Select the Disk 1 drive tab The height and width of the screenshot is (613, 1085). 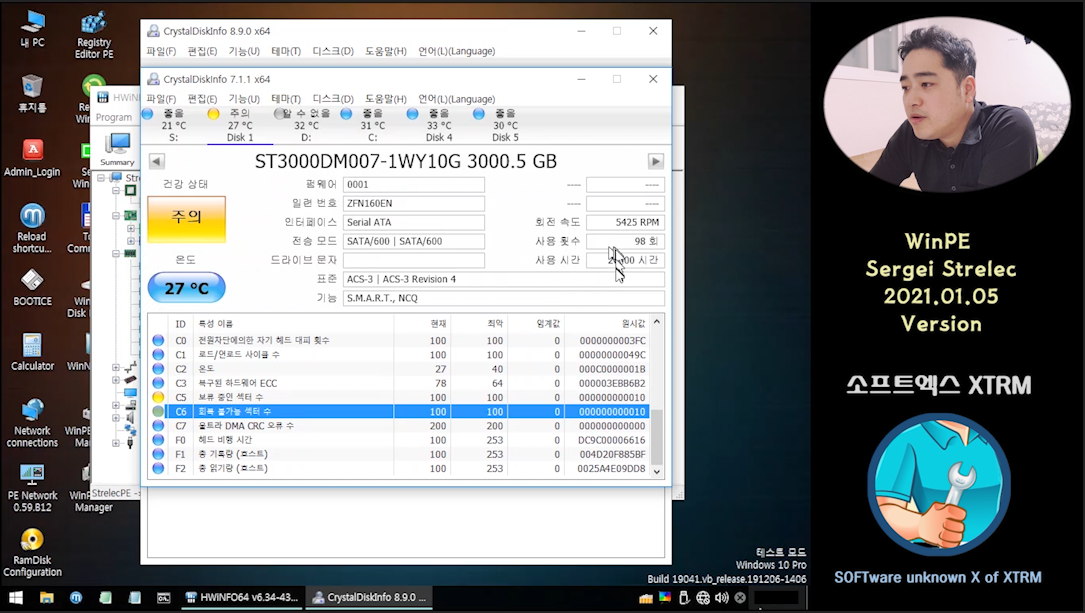tap(240, 125)
